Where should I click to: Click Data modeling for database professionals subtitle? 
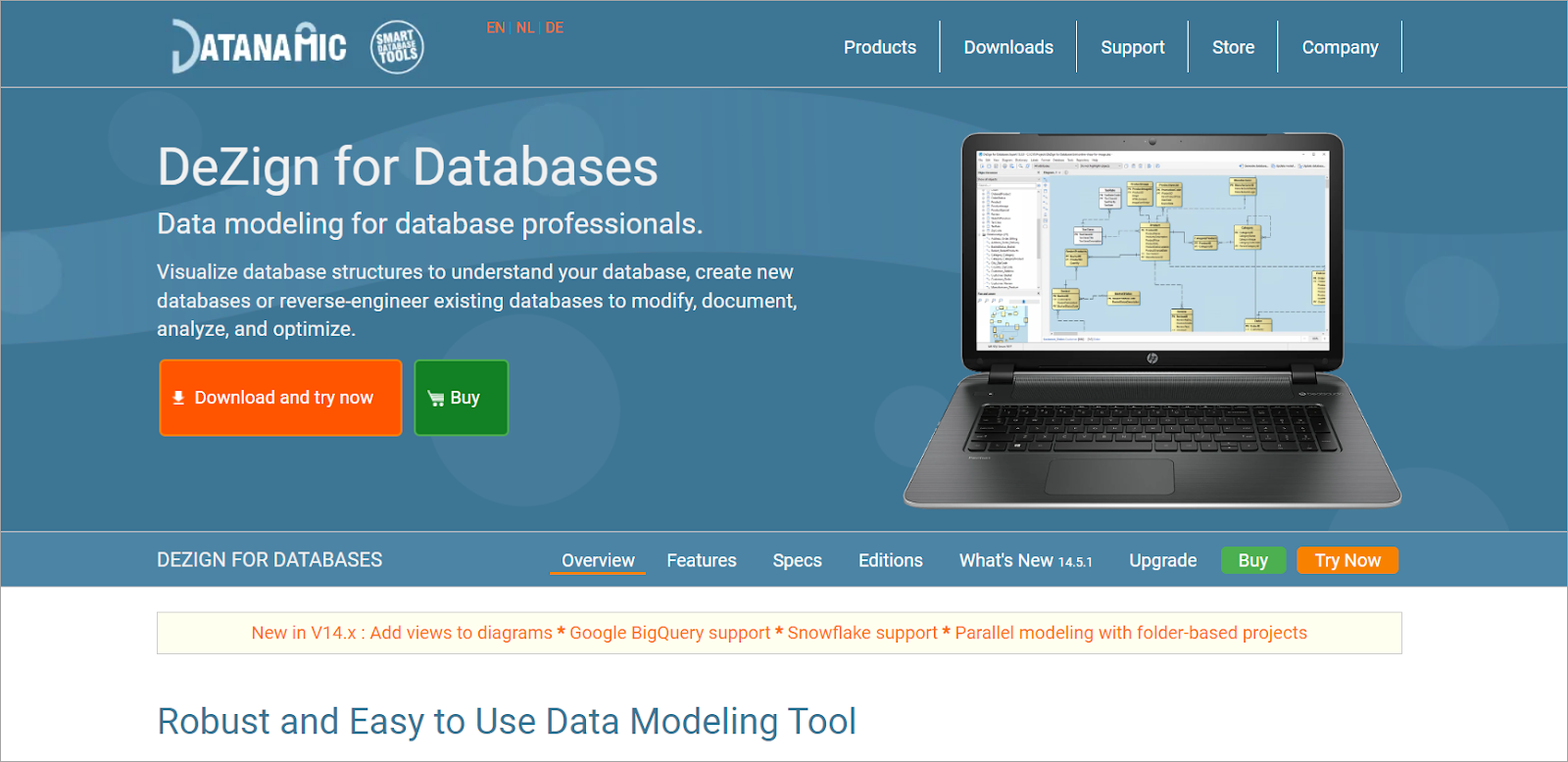coord(429,224)
